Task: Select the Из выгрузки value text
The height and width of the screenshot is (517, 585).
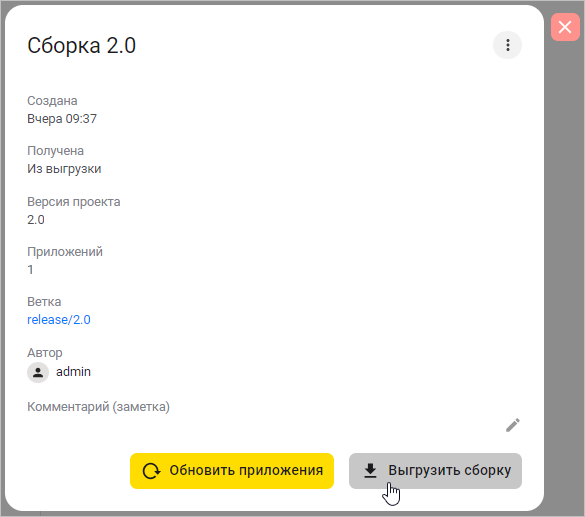Action: tap(64, 169)
